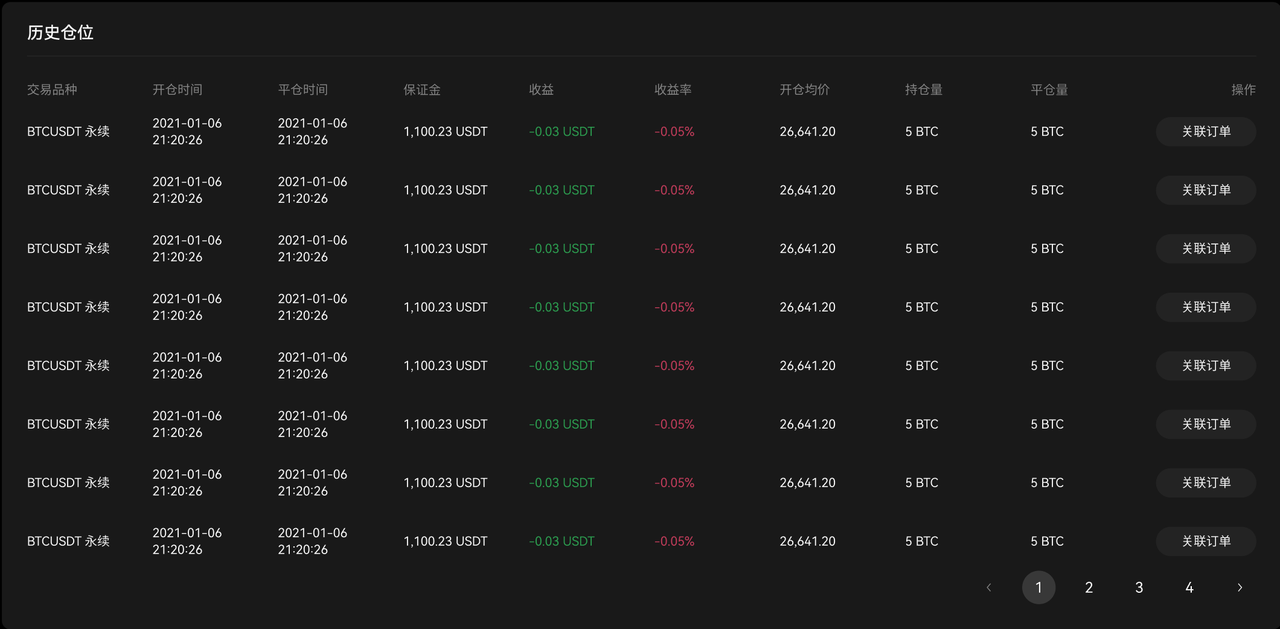Select the 开仓均价 column header

805,90
